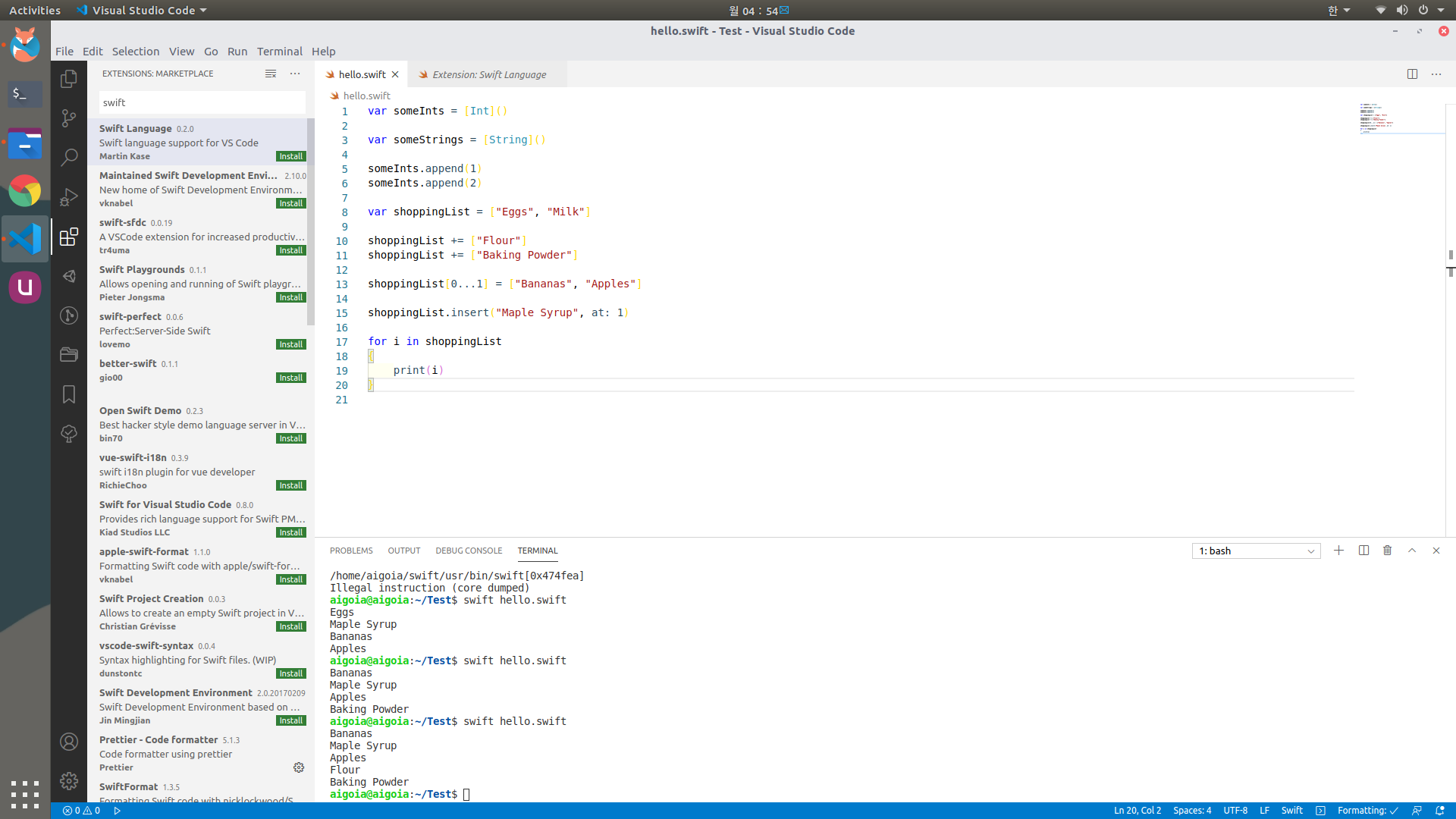Viewport: 1456px width, 819px height.
Task: Install the Swift Language extension
Action: (291, 156)
